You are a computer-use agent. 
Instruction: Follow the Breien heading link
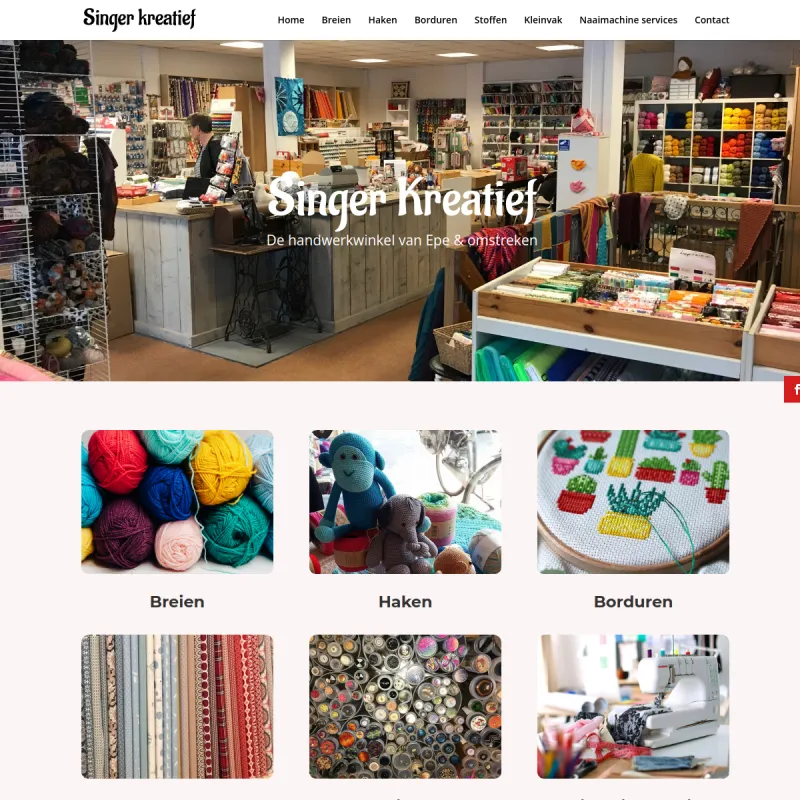tap(177, 602)
